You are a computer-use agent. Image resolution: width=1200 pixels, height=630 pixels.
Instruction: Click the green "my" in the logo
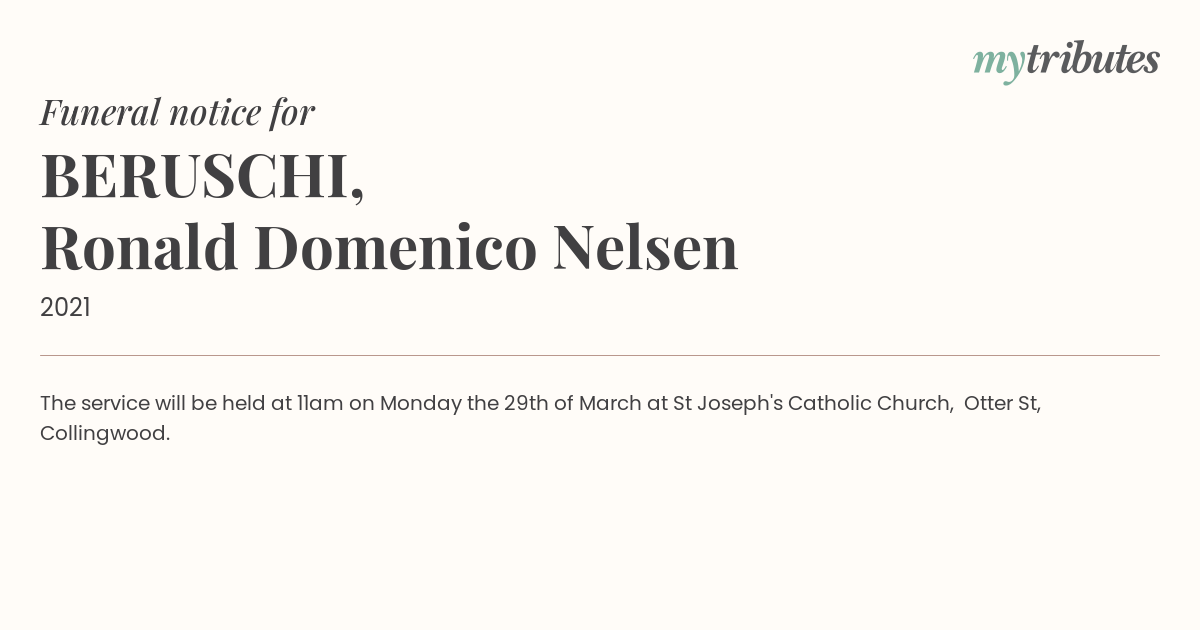(999, 63)
